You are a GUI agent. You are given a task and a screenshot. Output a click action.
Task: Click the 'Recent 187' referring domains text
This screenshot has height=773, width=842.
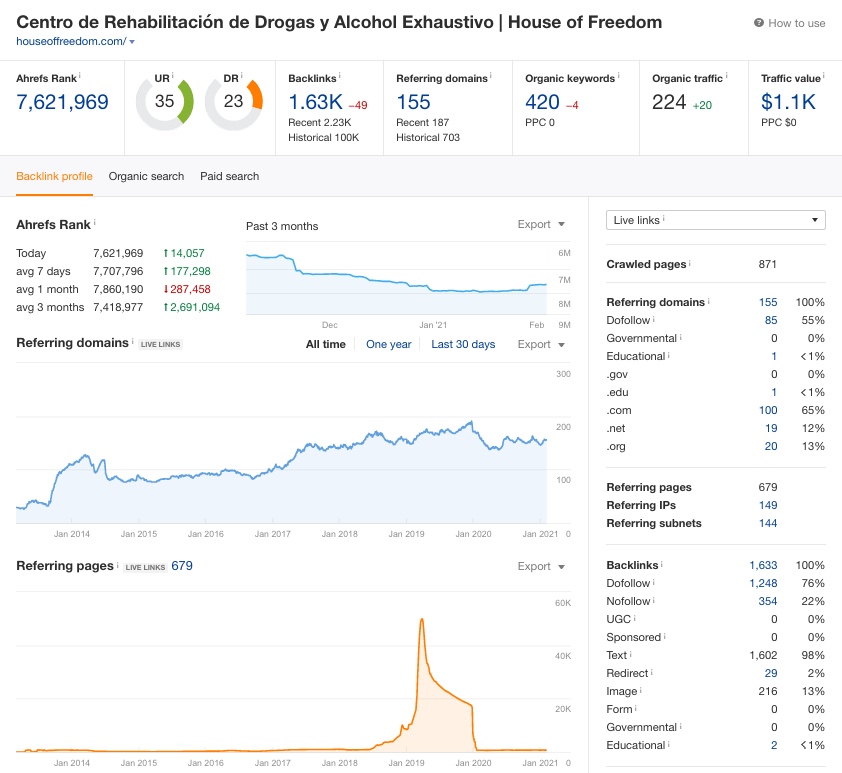point(423,122)
